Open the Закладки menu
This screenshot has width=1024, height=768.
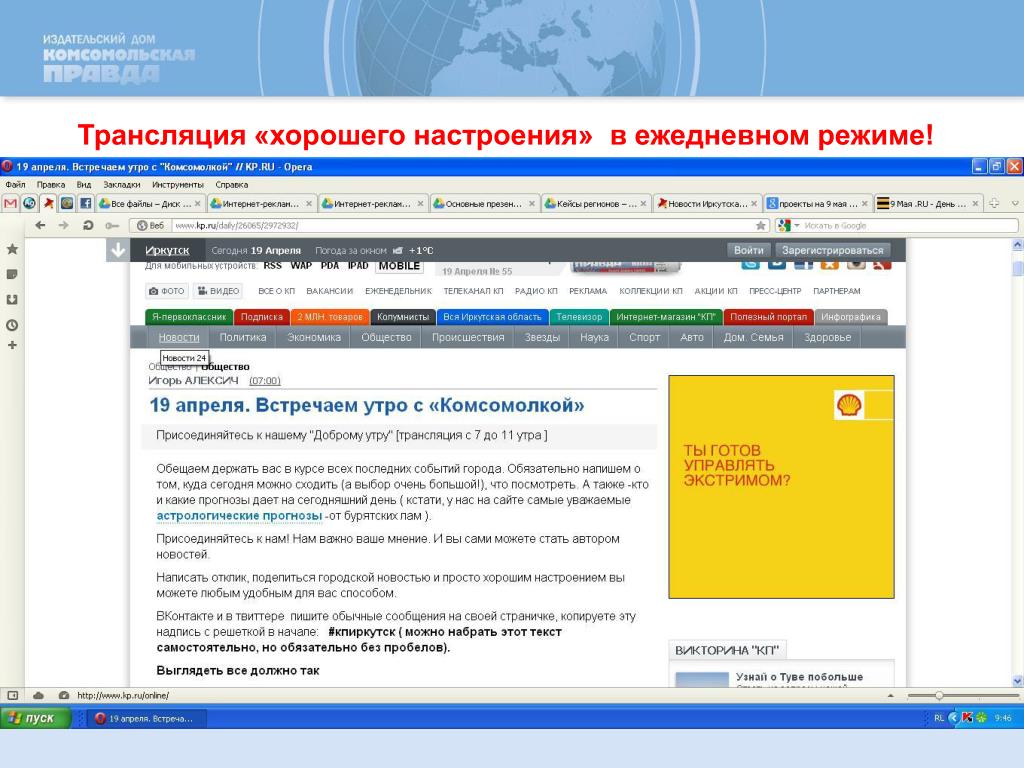(x=121, y=185)
